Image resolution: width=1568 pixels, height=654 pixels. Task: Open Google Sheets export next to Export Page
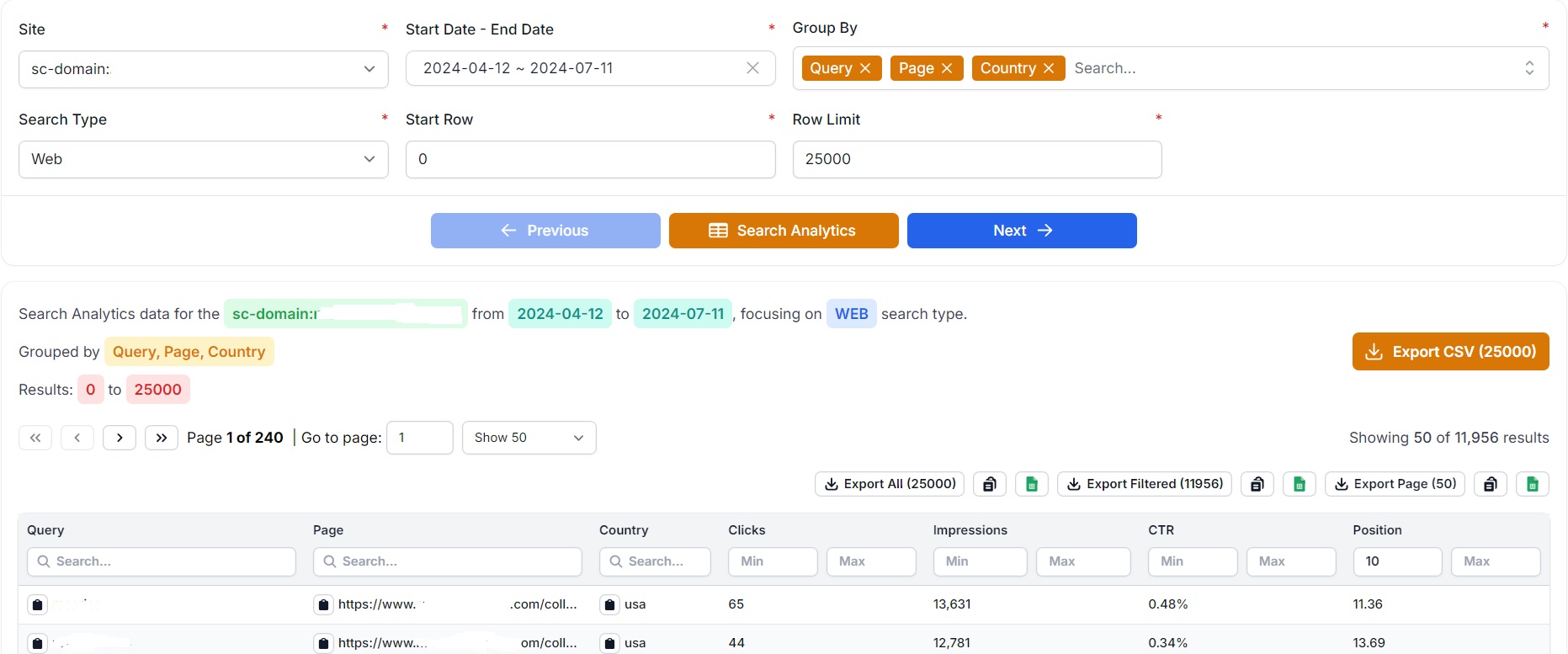click(x=1532, y=484)
